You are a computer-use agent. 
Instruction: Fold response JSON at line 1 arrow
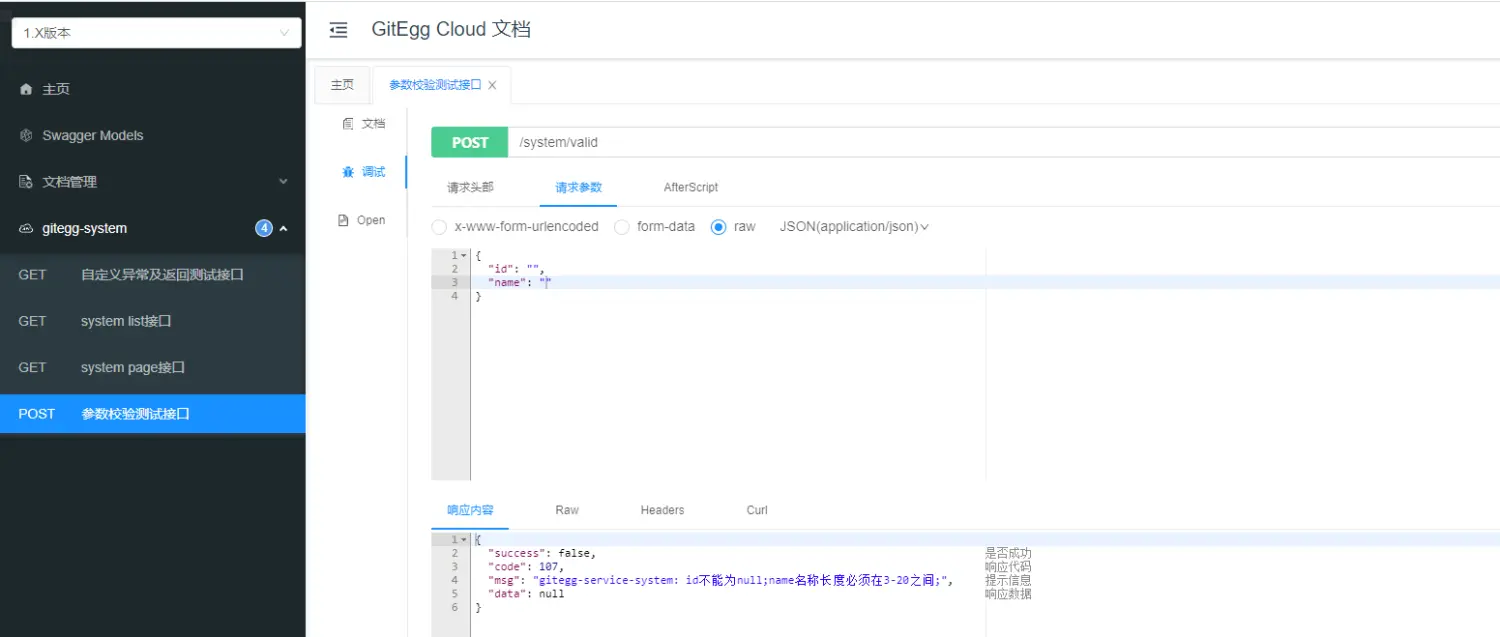pos(463,540)
